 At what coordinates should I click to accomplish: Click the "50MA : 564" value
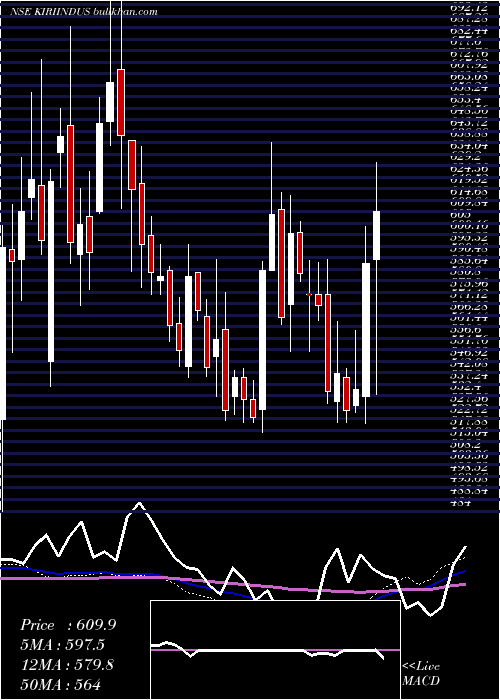(60, 684)
